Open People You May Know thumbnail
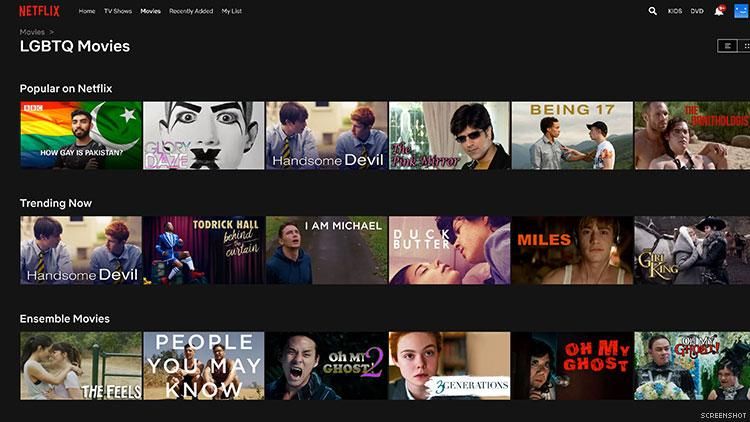Image resolution: width=750 pixels, height=422 pixels. point(203,366)
